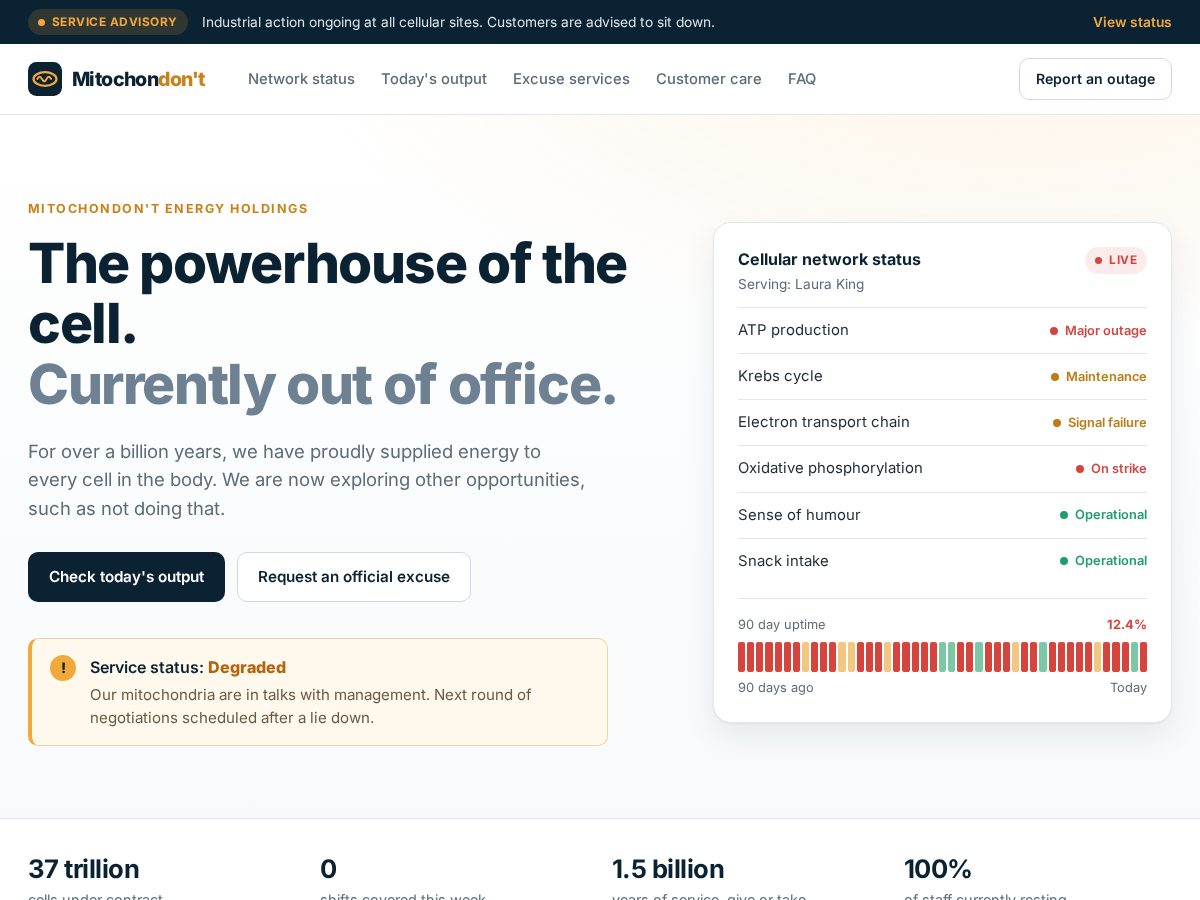Click the orange exclamation warning icon
Viewport: 1200px width, 900px height.
point(63,668)
